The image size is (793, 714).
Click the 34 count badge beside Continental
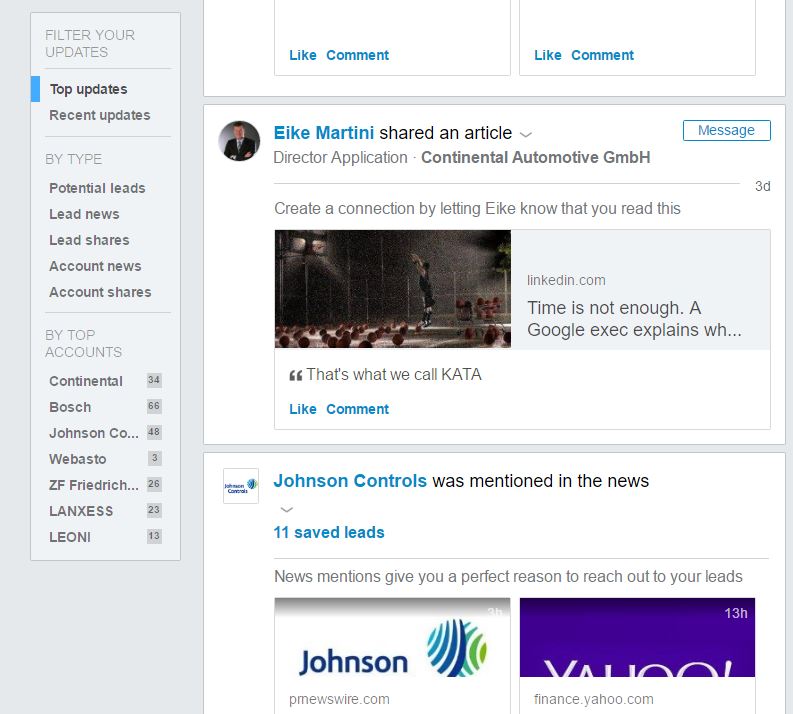[x=154, y=380]
